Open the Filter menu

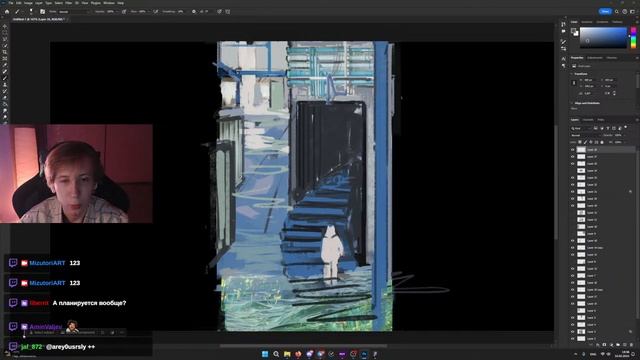[69, 3]
